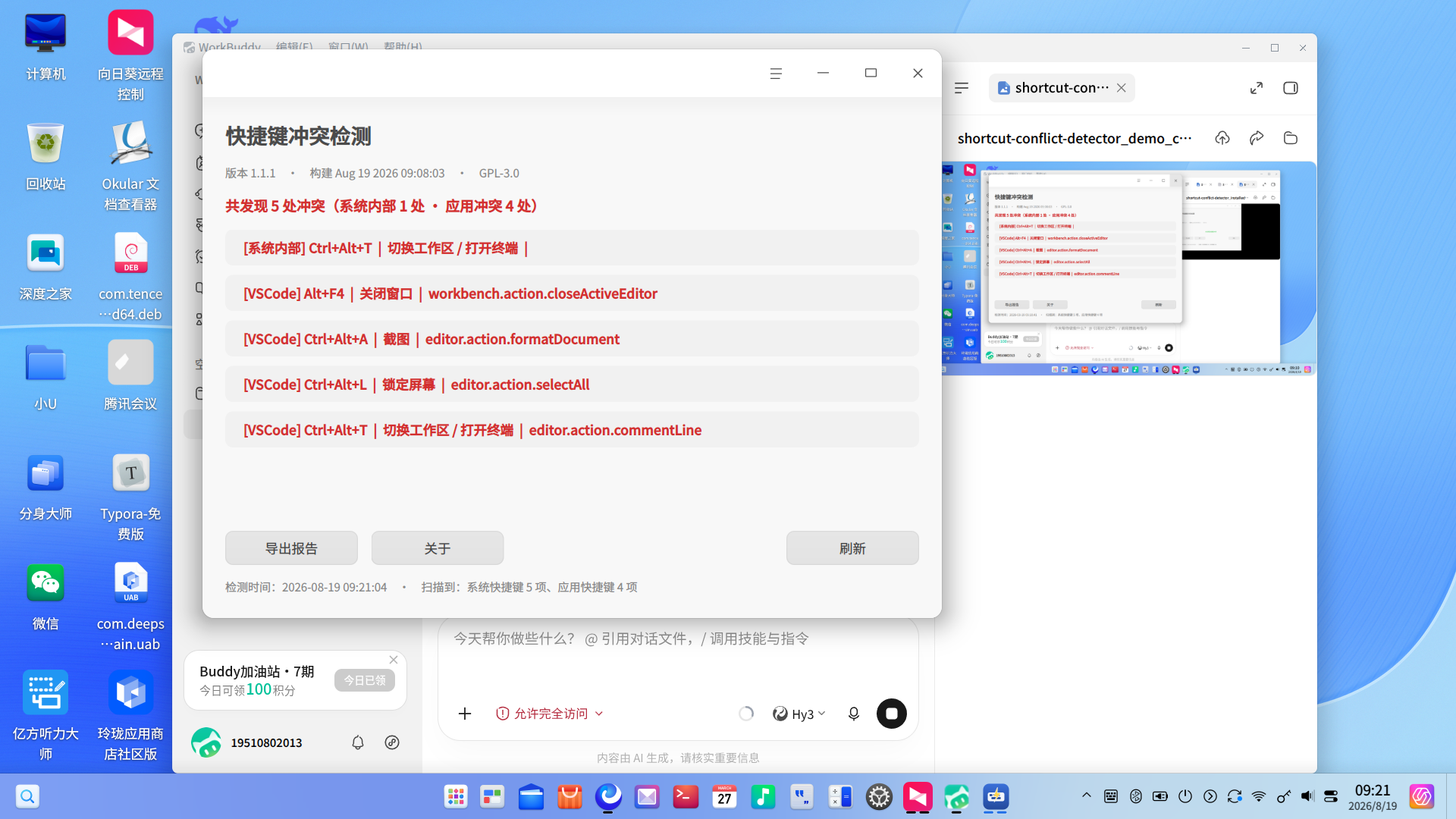This screenshot has height=819, width=1456.
Task: Open the 编辑(E) menu in WorkBuddy
Action: coord(294,46)
